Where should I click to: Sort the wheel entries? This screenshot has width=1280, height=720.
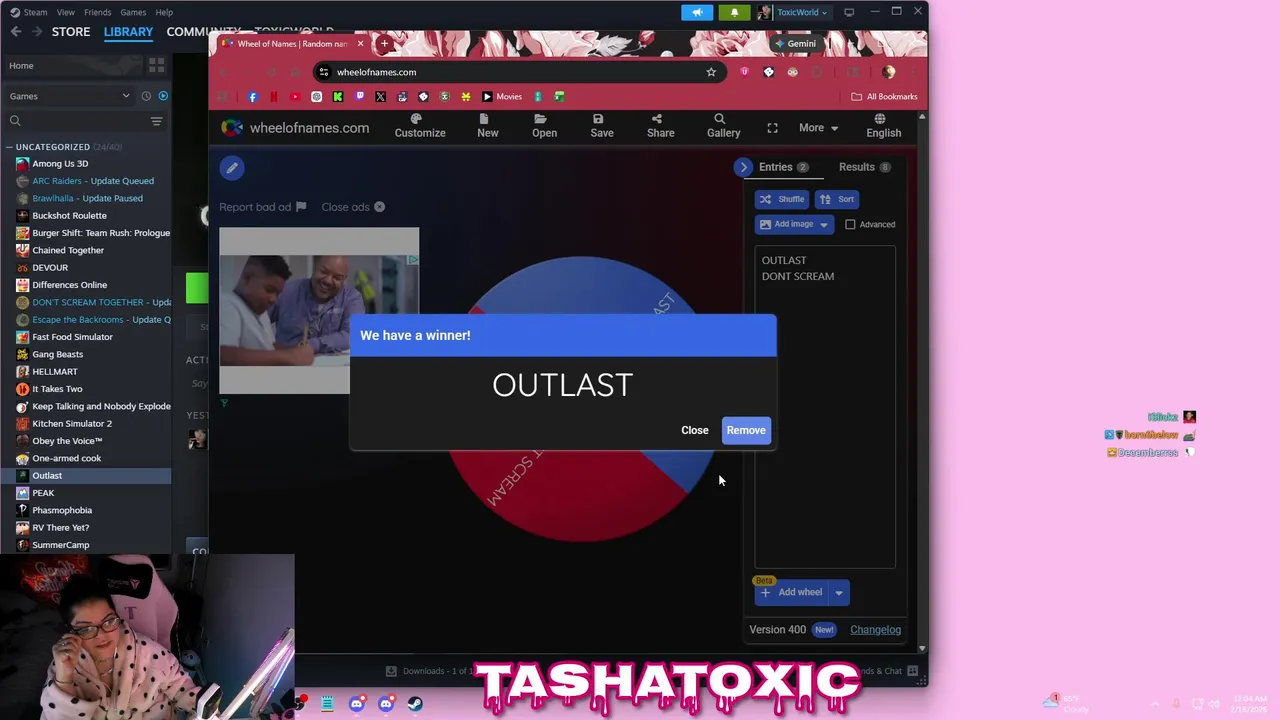[837, 199]
